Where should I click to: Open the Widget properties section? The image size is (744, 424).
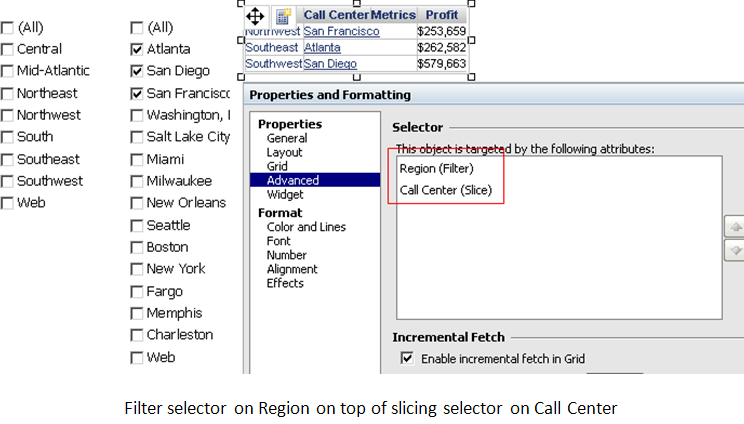pyautogui.click(x=286, y=194)
